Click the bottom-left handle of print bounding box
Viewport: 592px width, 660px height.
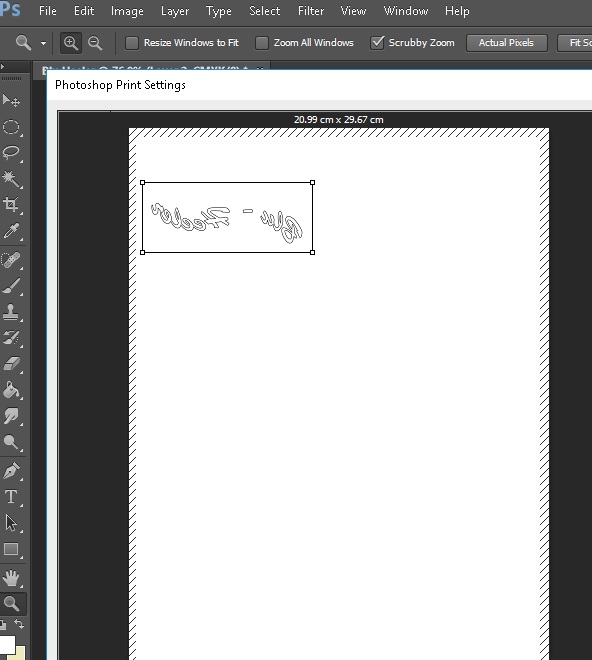[142, 253]
